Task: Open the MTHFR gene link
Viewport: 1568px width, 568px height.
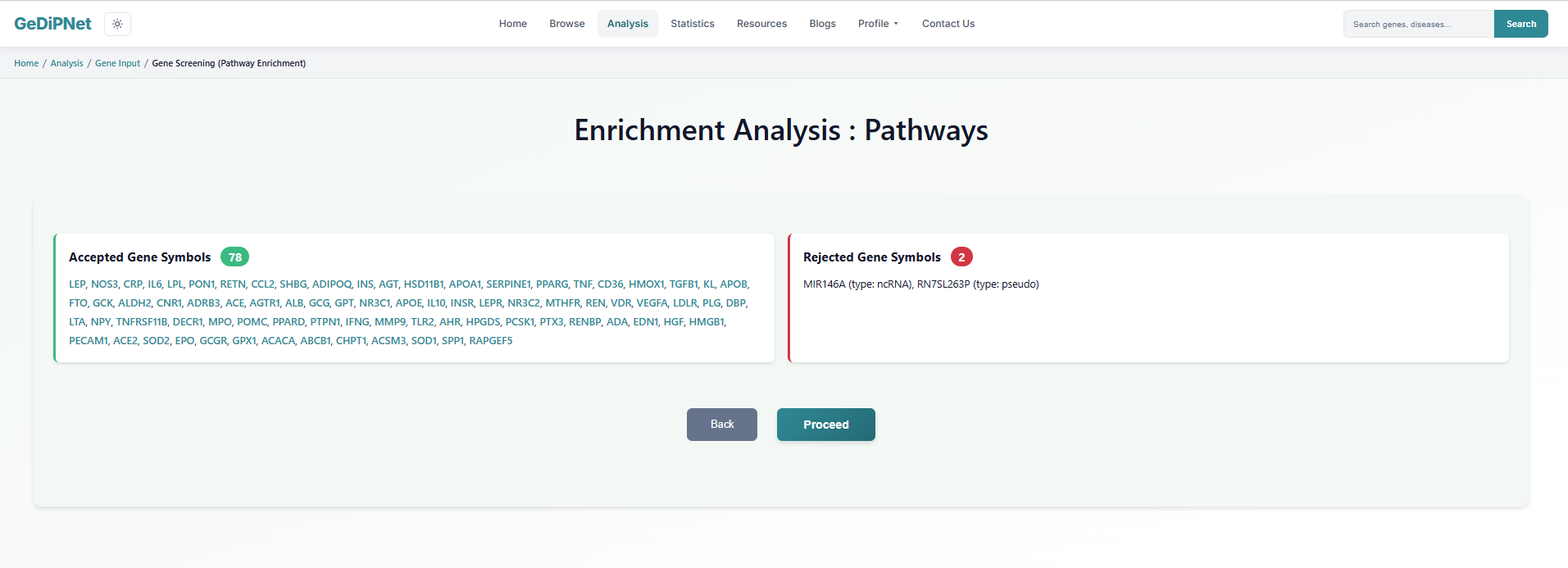Action: pyautogui.click(x=562, y=303)
